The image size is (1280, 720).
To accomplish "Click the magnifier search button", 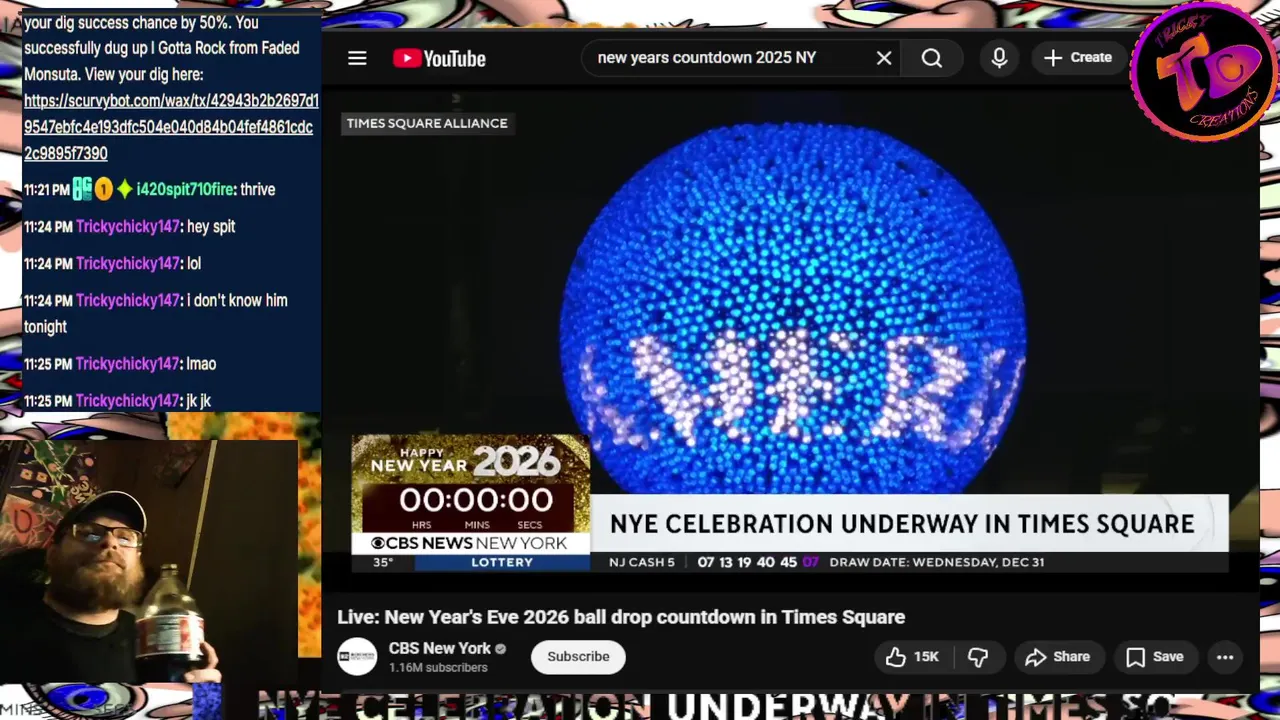I will (x=931, y=58).
